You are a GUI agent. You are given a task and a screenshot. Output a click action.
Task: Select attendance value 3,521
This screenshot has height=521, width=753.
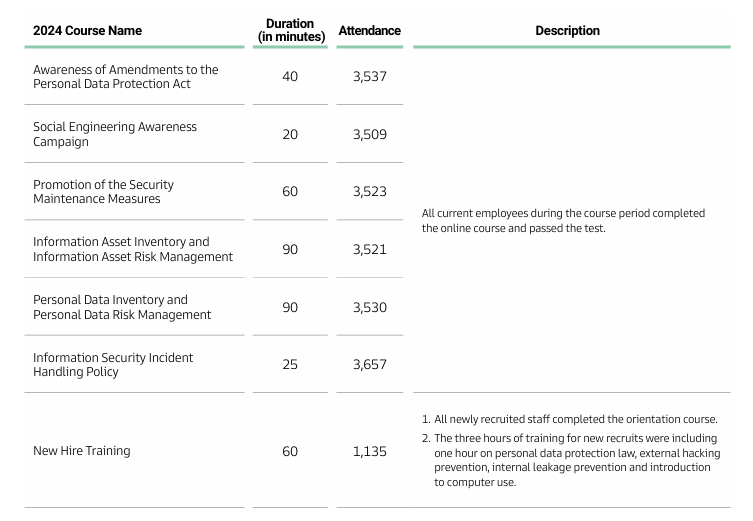tap(369, 249)
